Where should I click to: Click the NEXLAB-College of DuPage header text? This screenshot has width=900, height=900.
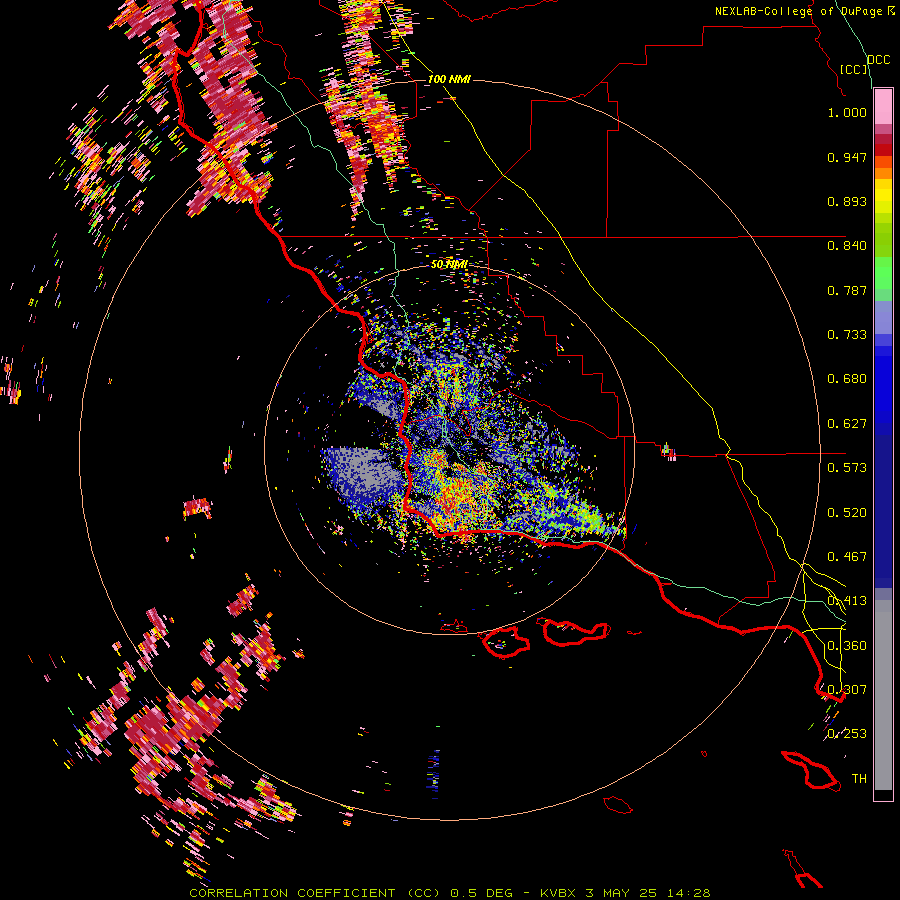(800, 11)
